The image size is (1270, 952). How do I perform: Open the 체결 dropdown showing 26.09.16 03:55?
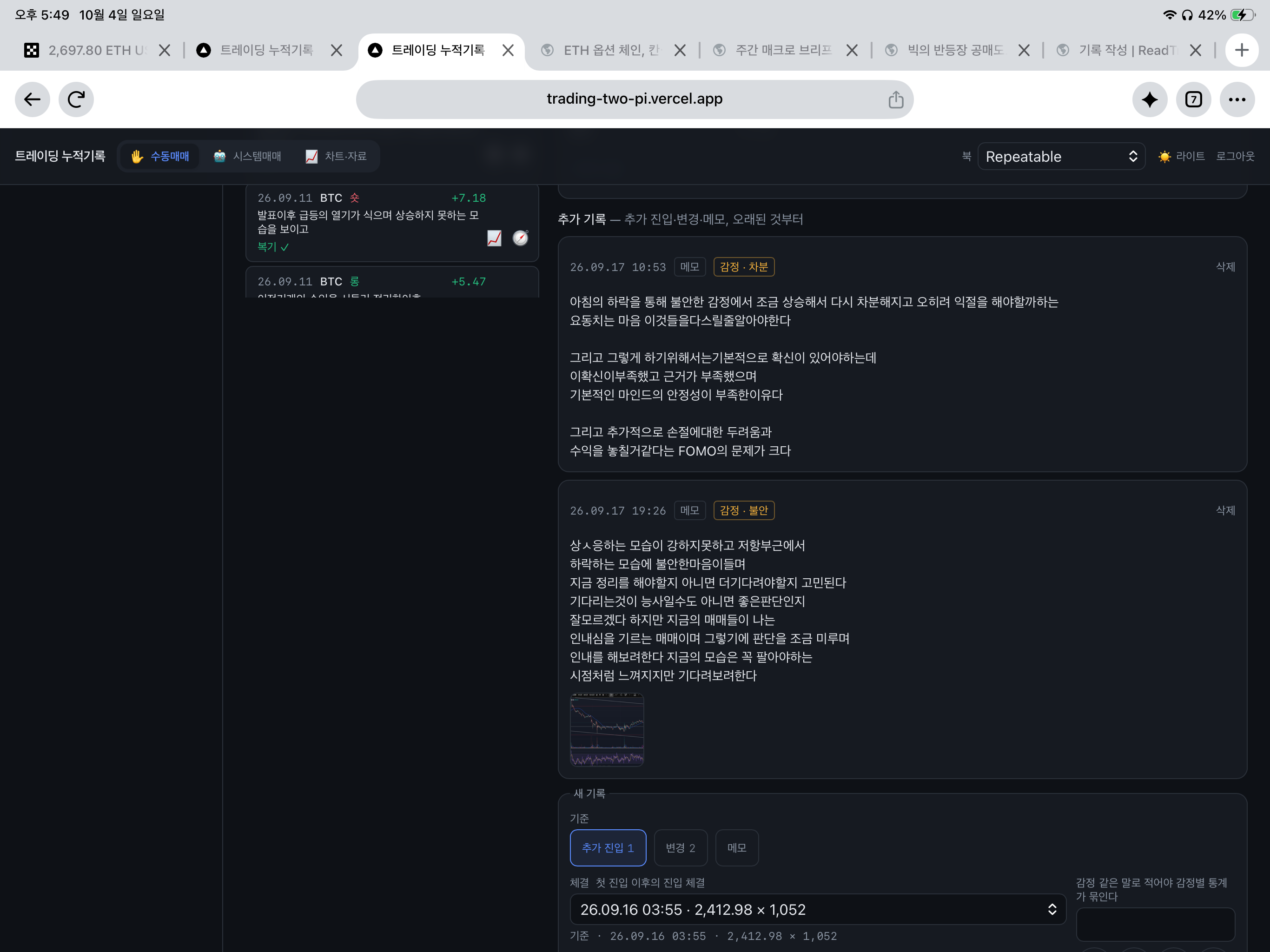pos(818,909)
